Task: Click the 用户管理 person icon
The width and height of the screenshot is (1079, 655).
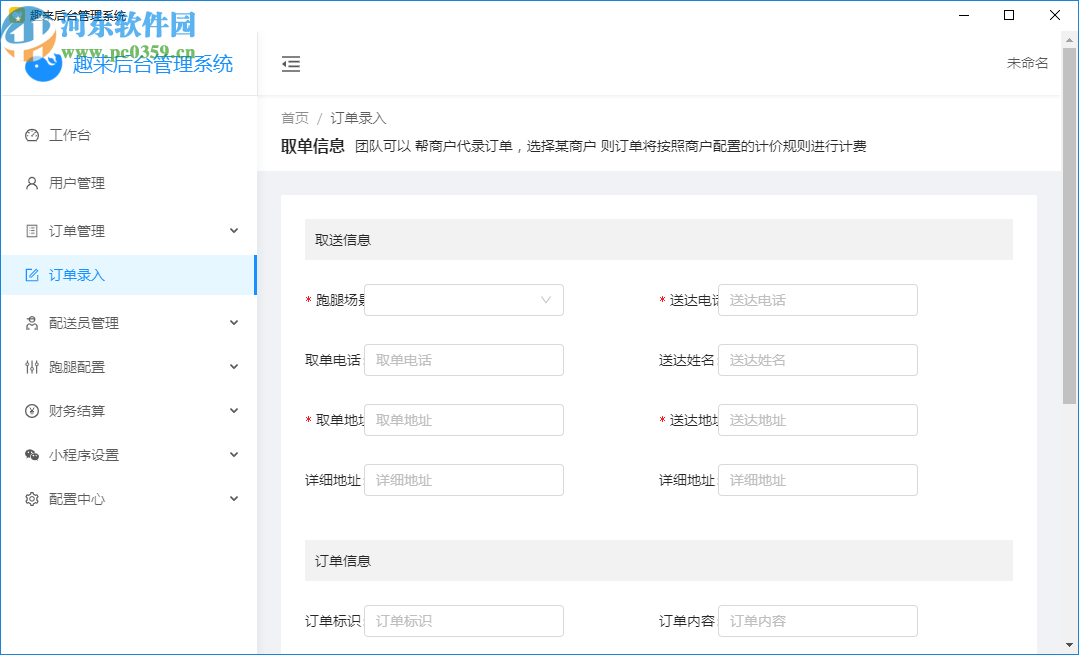Action: pos(30,183)
